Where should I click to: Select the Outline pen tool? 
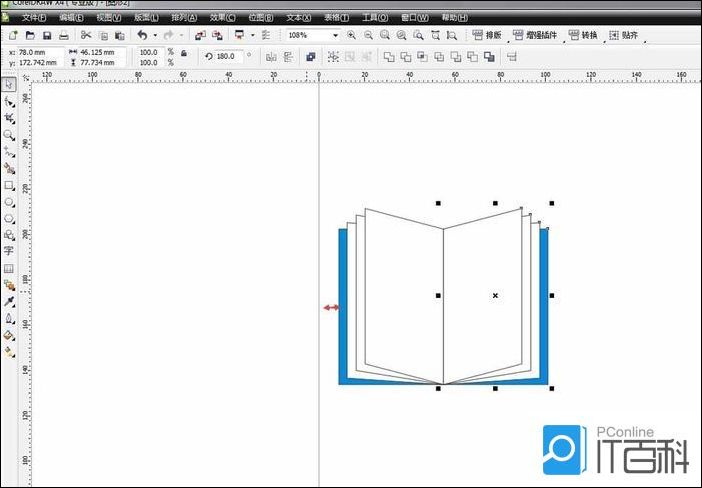(x=9, y=318)
